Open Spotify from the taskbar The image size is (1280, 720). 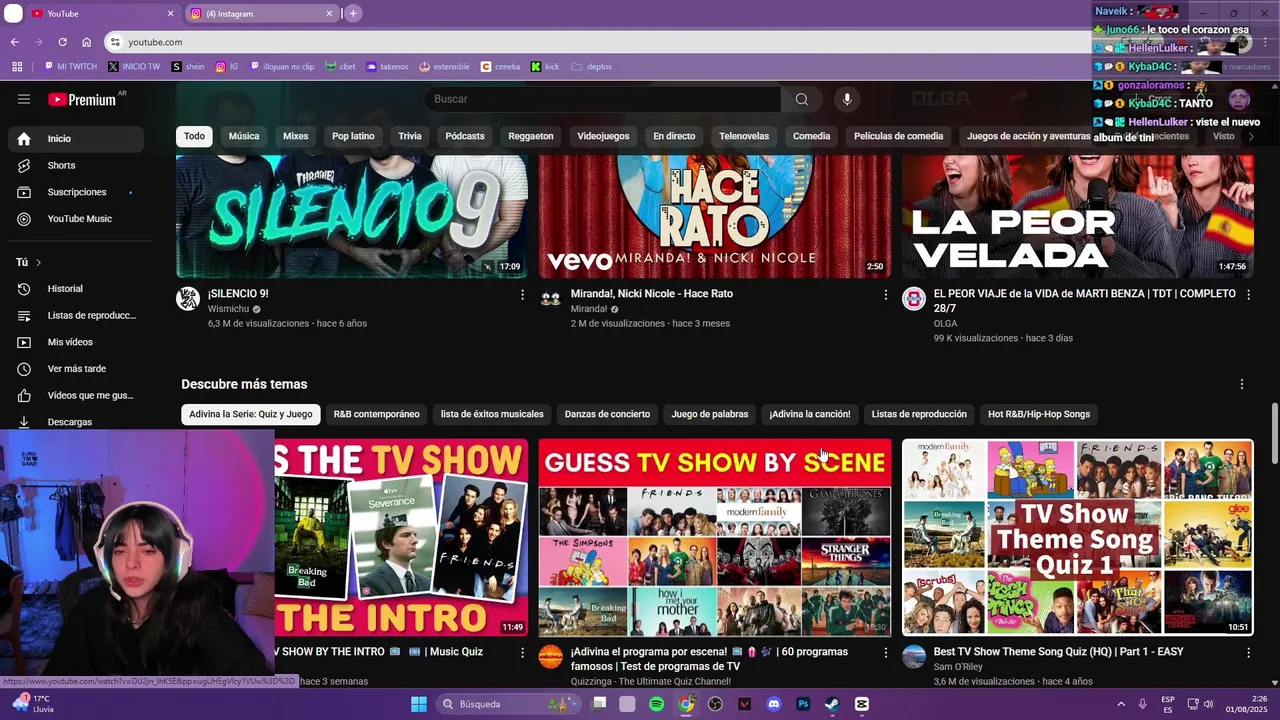click(656, 704)
